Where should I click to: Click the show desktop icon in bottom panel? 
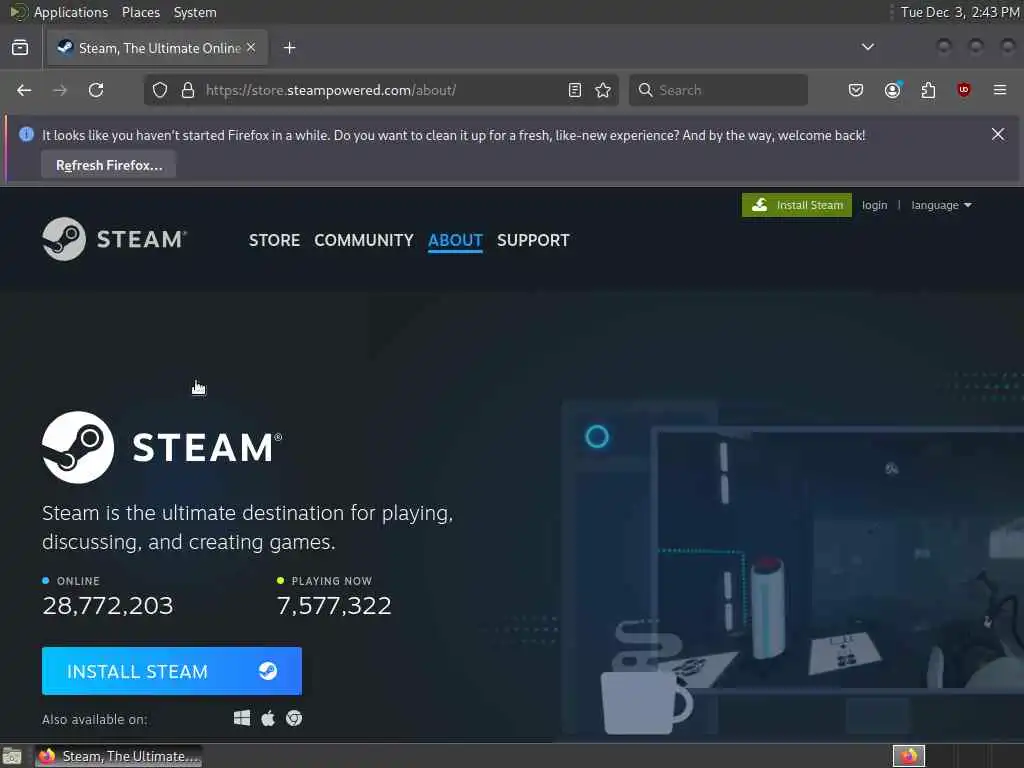tap(12, 757)
